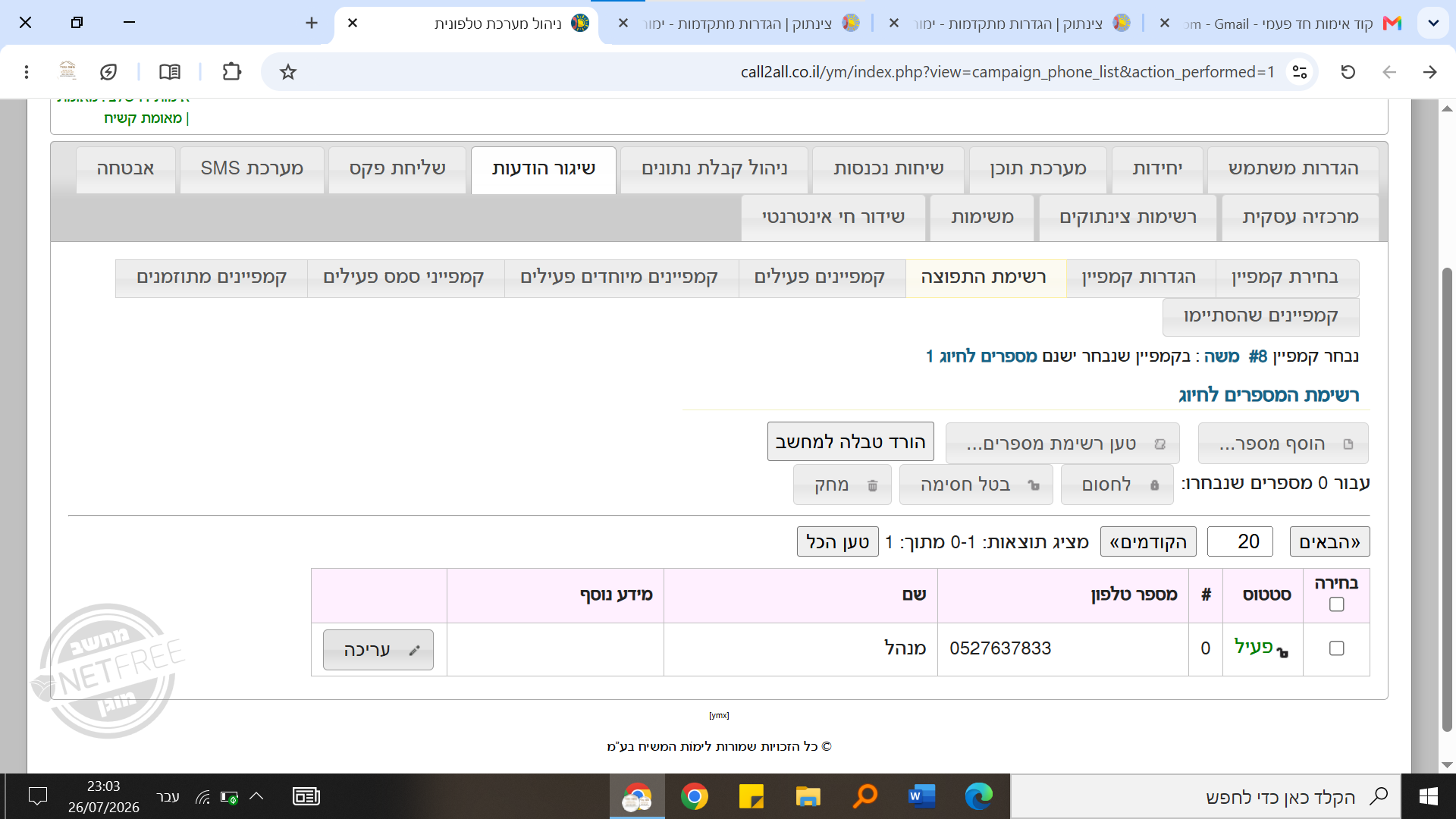Show קמפיינים שהסתיימו sub-tab
The height and width of the screenshot is (819, 1456).
coord(1260,316)
